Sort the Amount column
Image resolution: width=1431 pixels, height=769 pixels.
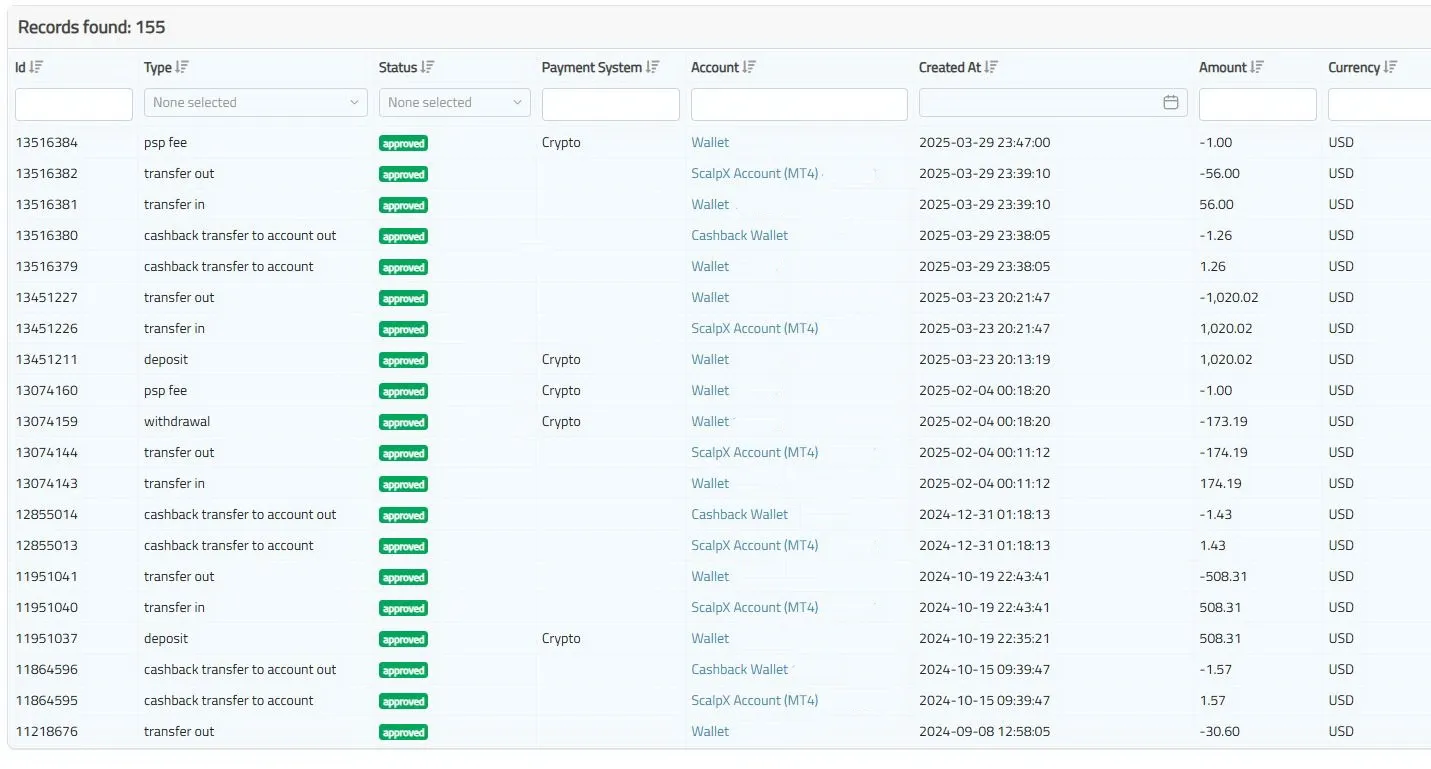pyautogui.click(x=1257, y=67)
